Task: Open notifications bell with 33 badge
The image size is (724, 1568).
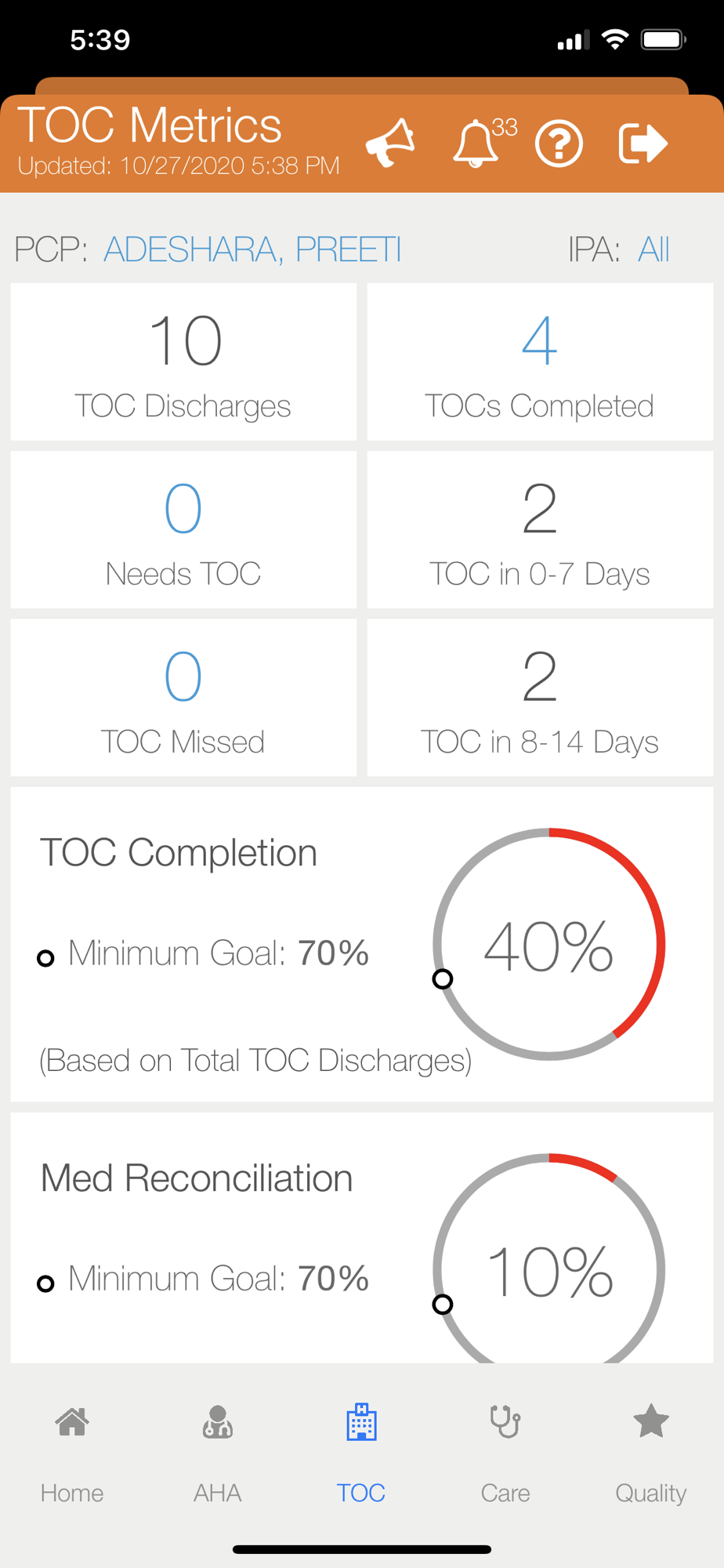Action: pyautogui.click(x=477, y=143)
